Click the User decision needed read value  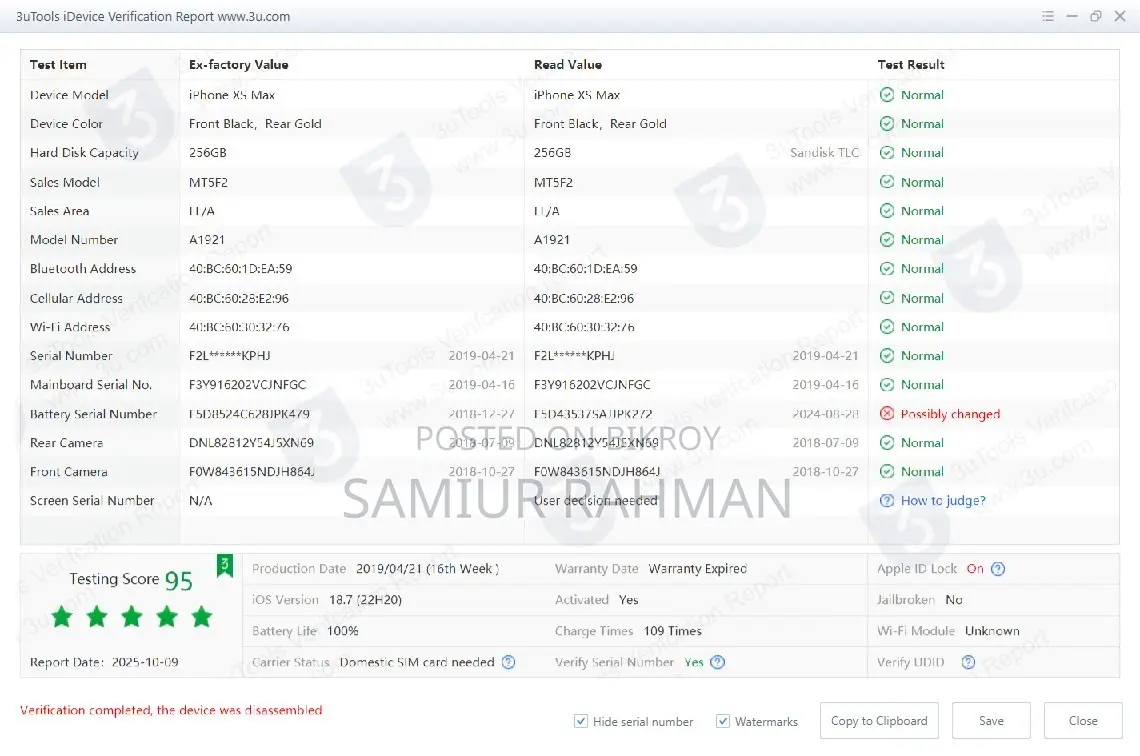(595, 501)
